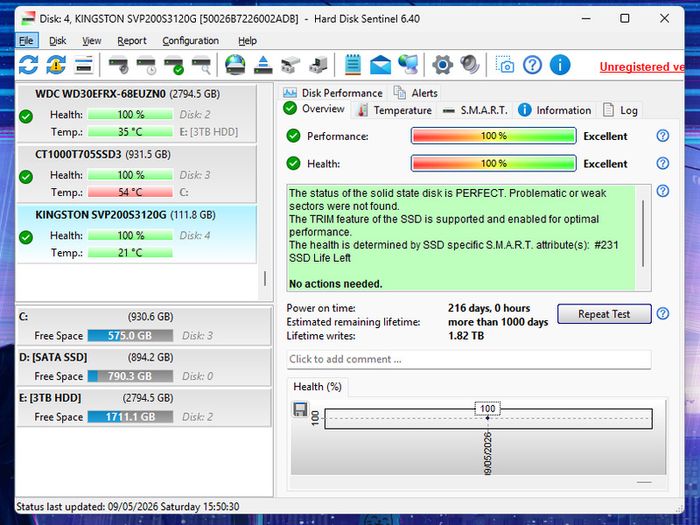Open the Disk menu
The height and width of the screenshot is (525, 700).
coord(58,41)
